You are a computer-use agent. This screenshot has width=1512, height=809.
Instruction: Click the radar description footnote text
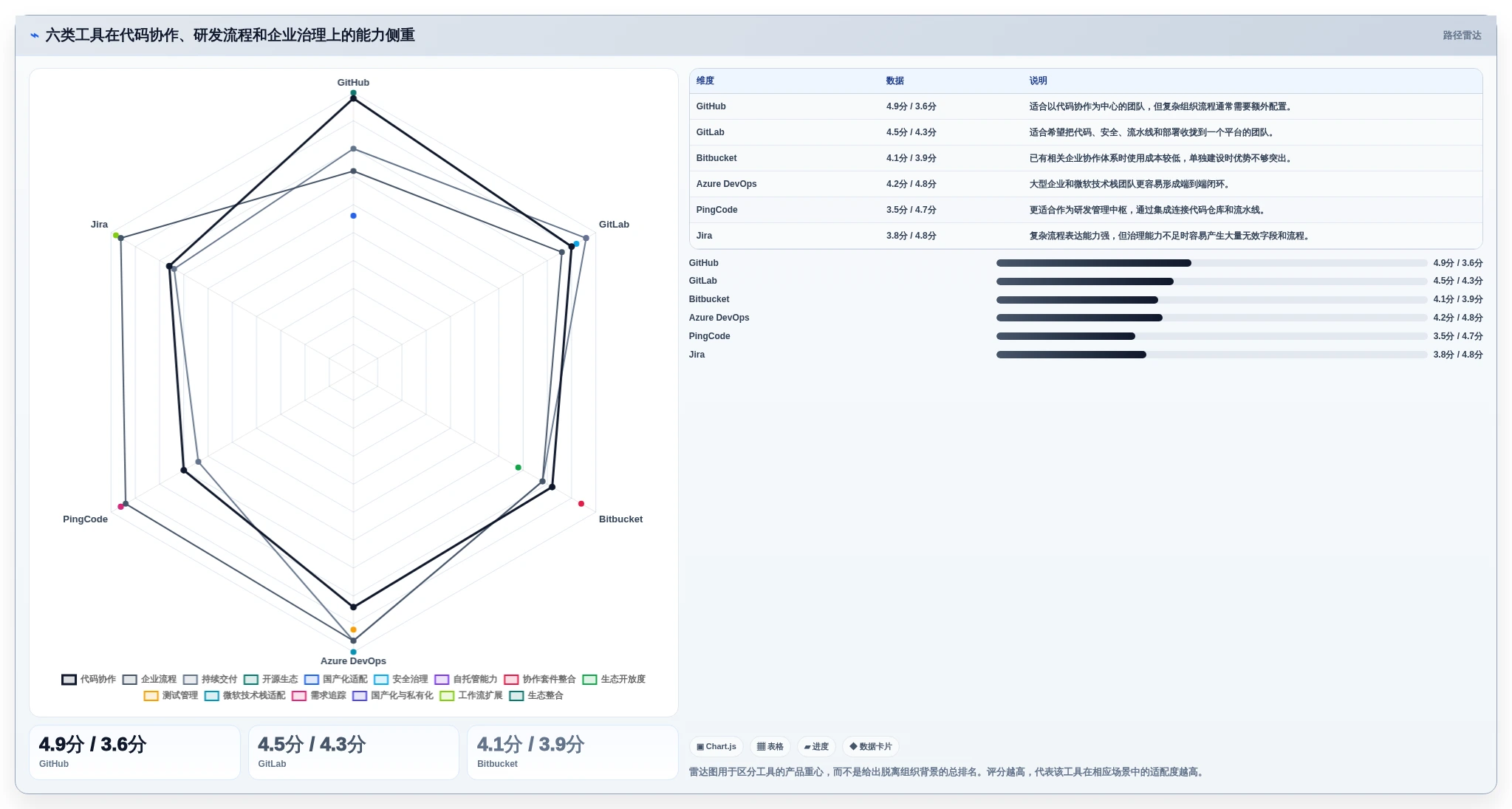coord(948,772)
